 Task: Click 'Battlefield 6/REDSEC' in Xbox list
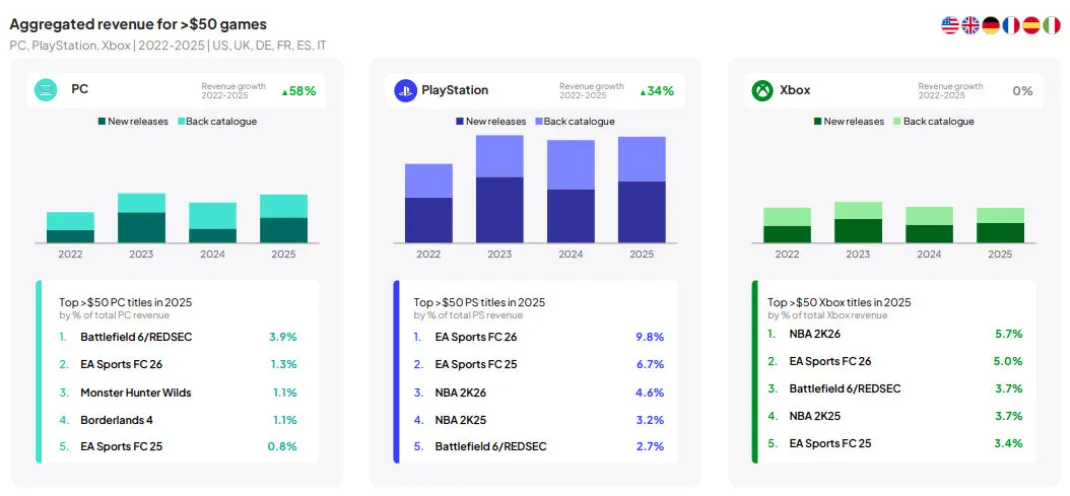[845, 388]
